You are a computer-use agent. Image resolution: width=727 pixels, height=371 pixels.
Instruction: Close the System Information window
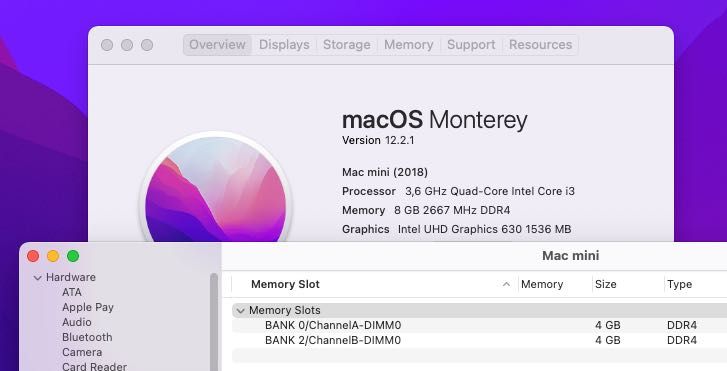click(33, 256)
